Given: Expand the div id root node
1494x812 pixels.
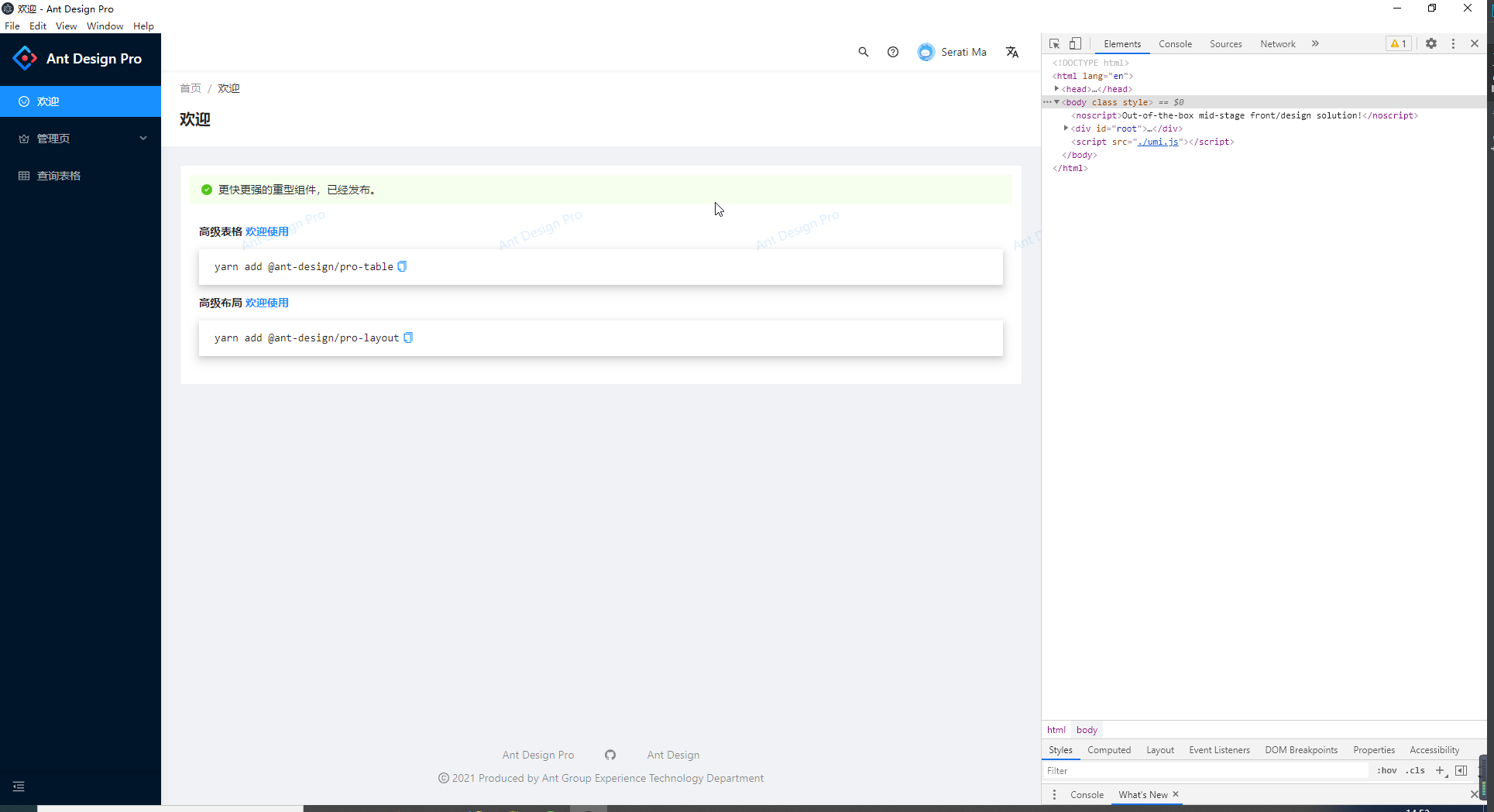Looking at the screenshot, I should tap(1066, 128).
